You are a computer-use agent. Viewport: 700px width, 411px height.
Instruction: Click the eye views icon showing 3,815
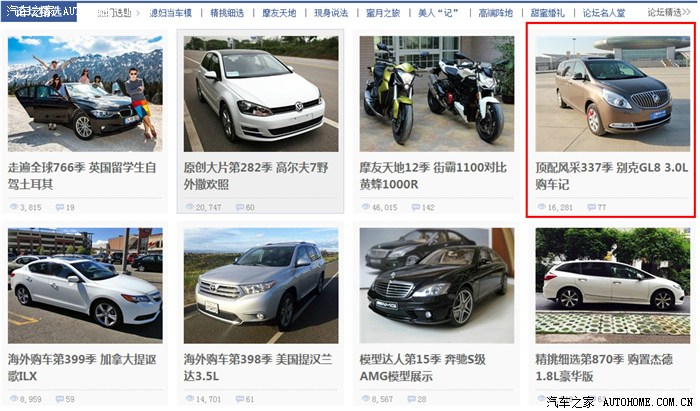(x=14, y=207)
